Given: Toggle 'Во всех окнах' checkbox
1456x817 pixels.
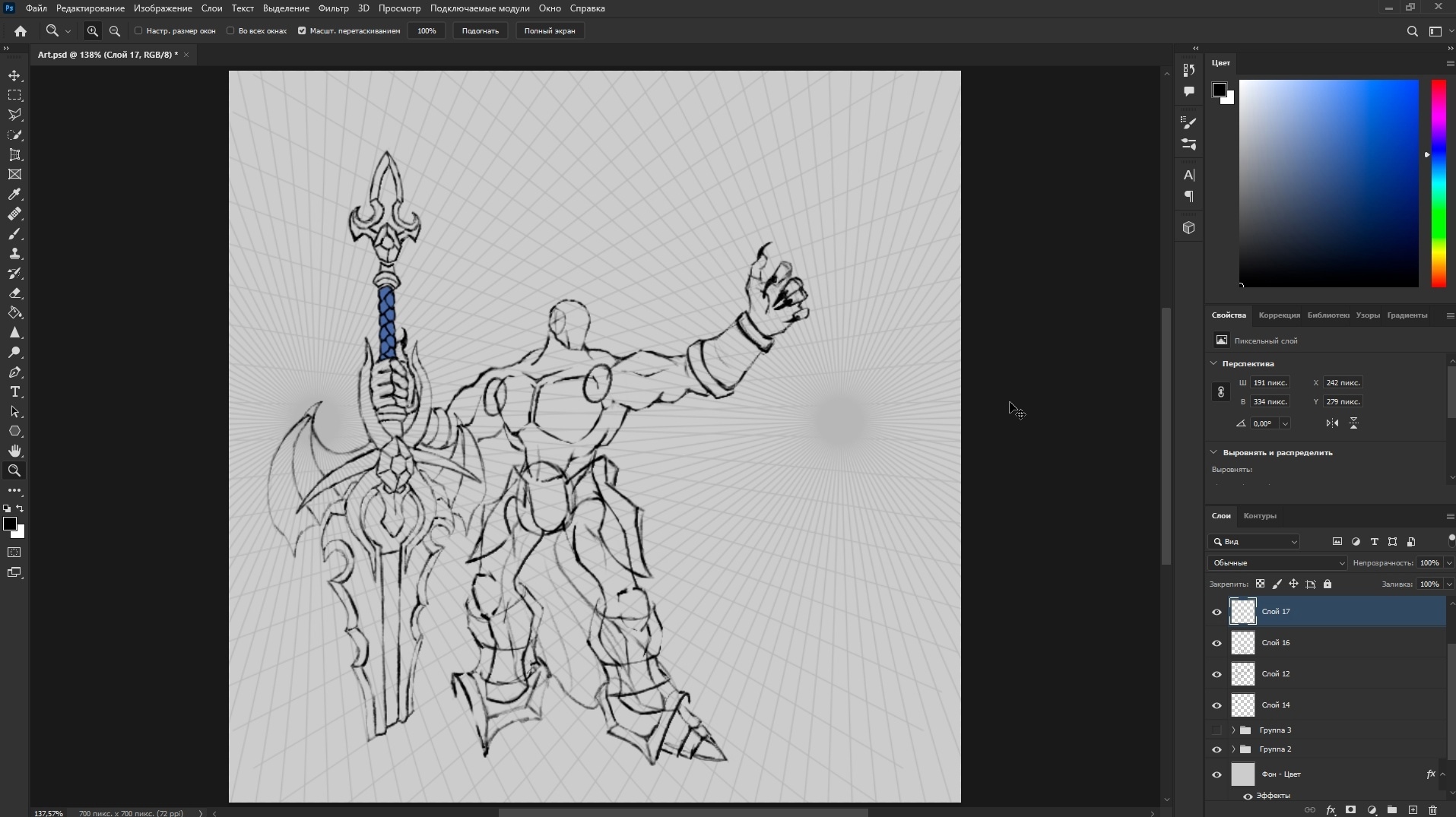Looking at the screenshot, I should click(230, 31).
